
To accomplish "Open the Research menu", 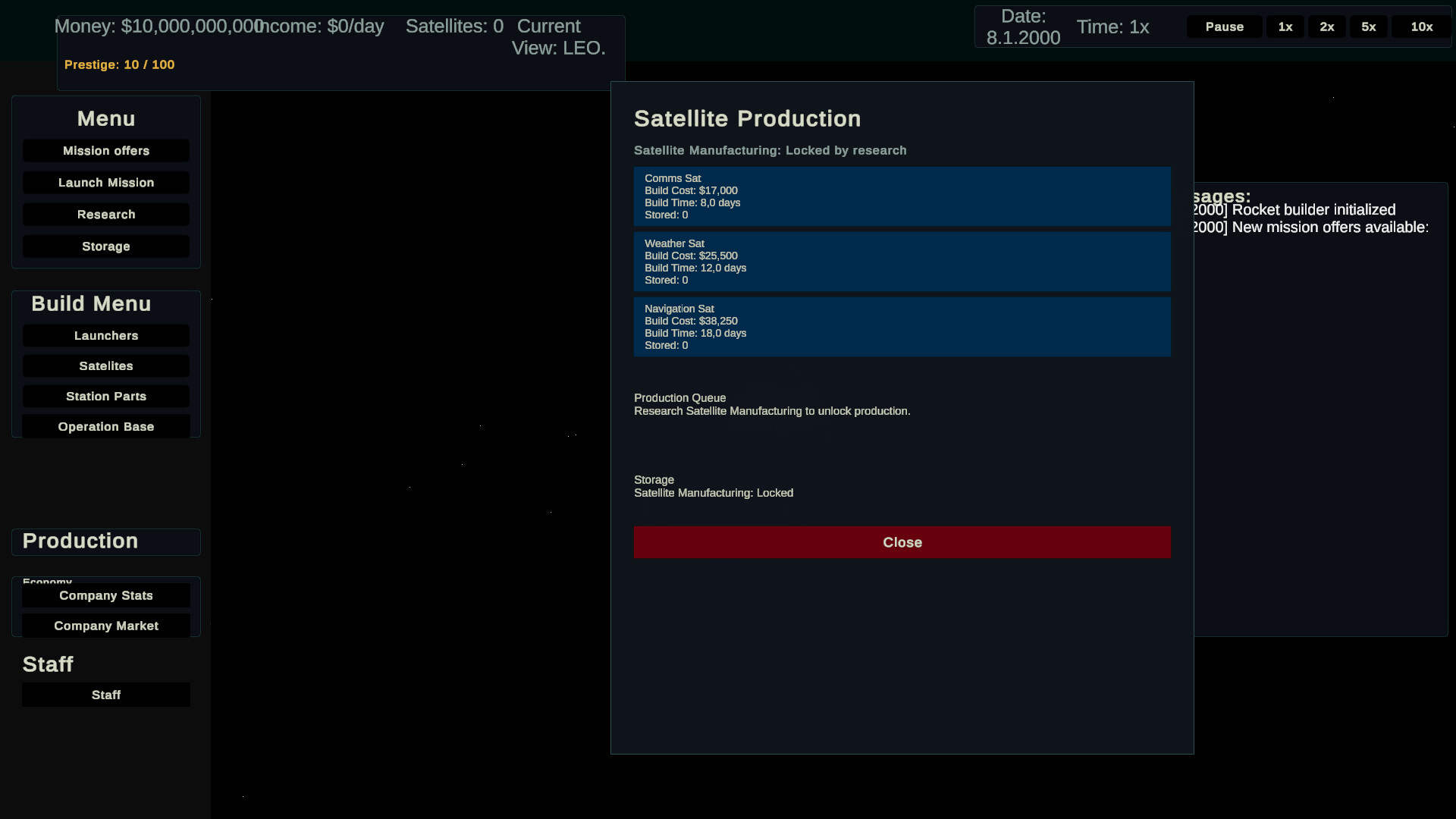I will (x=106, y=215).
